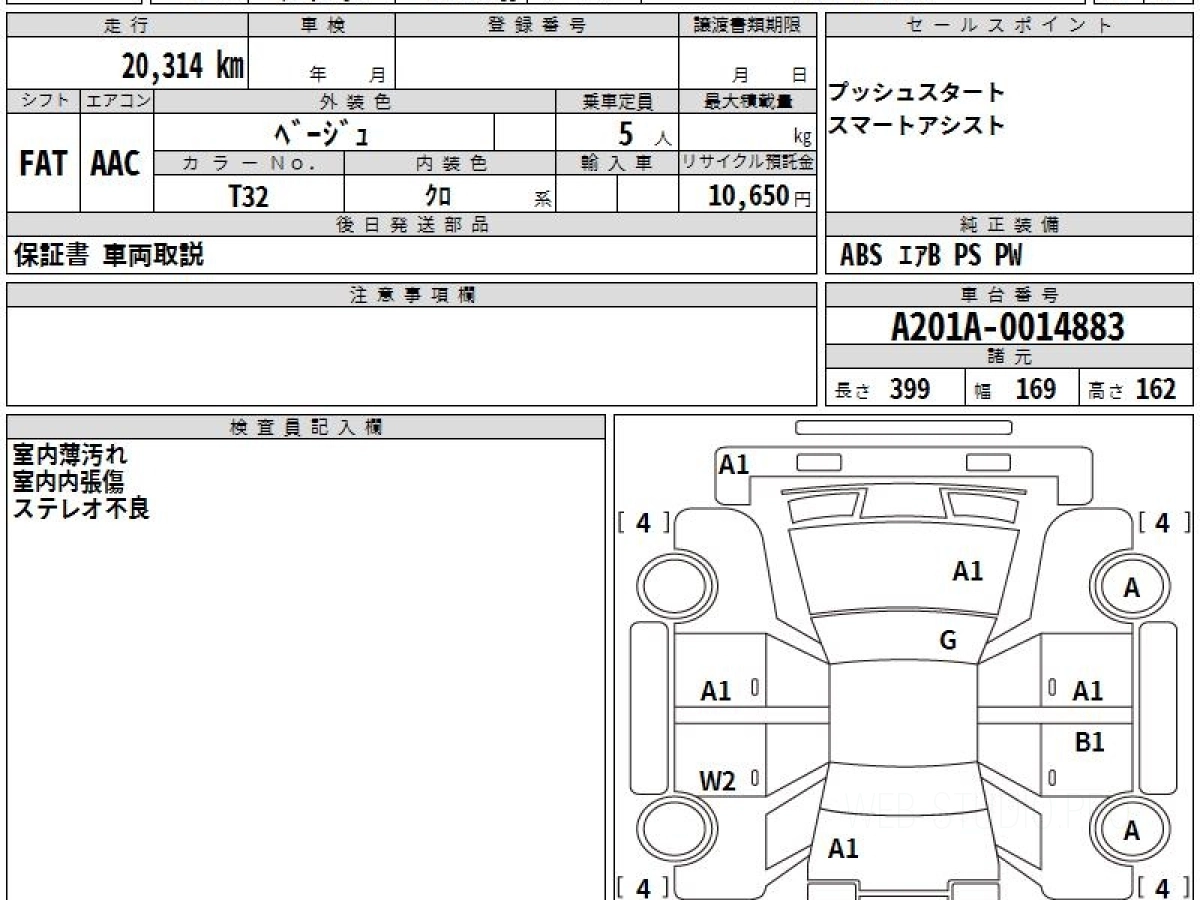Select the 走行 header cell
This screenshot has width=1200, height=900.
pos(127,26)
